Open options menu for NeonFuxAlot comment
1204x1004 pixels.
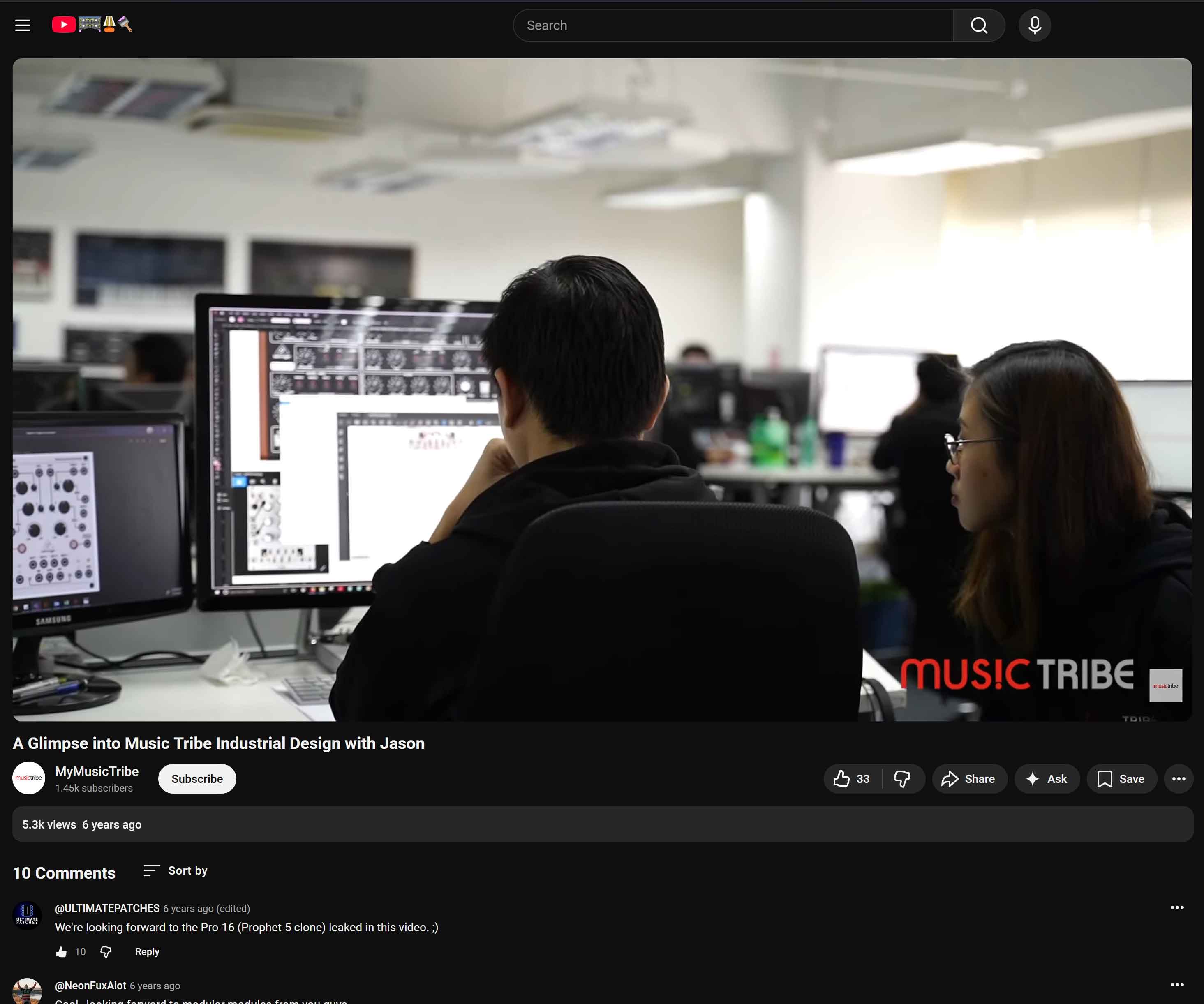(x=1177, y=985)
